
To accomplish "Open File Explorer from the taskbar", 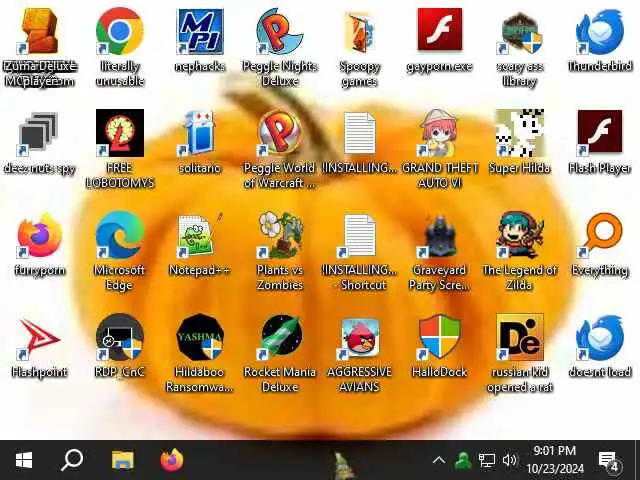I will (x=122, y=460).
